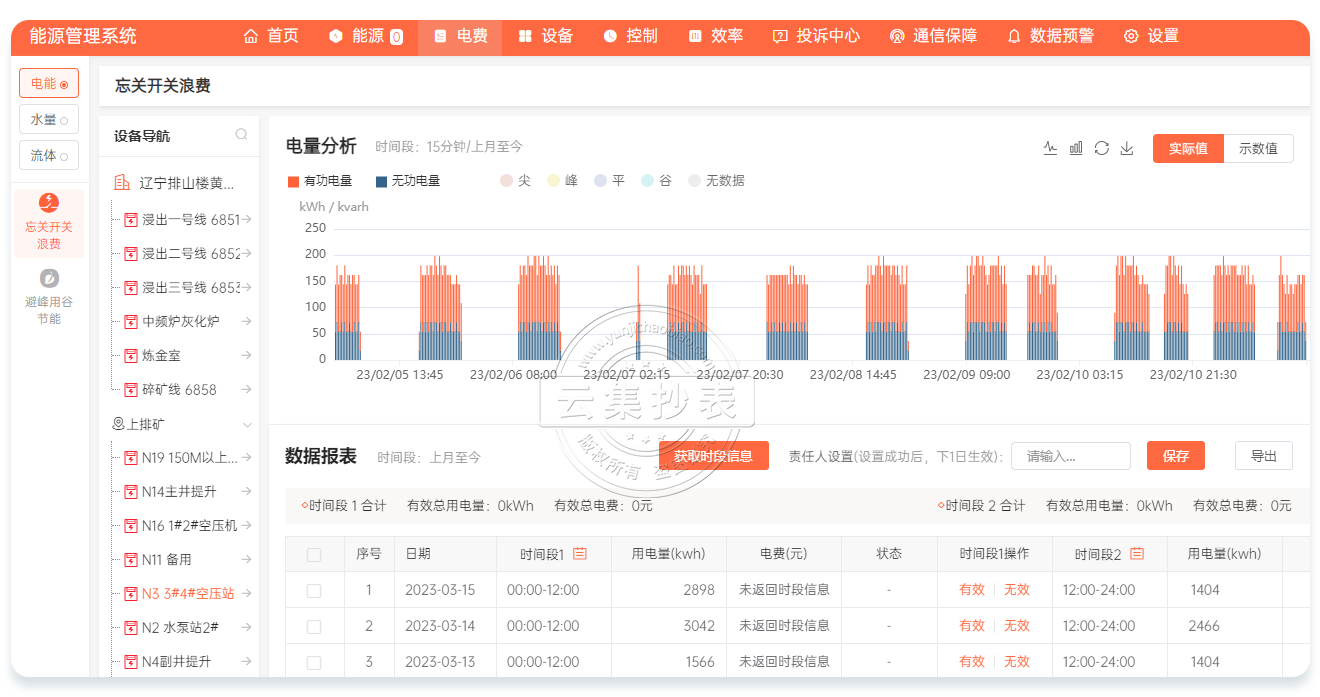Image resolution: width=1320 pixels, height=697 pixels.
Task: Refresh the 电量分析 chart
Action: point(1101,148)
